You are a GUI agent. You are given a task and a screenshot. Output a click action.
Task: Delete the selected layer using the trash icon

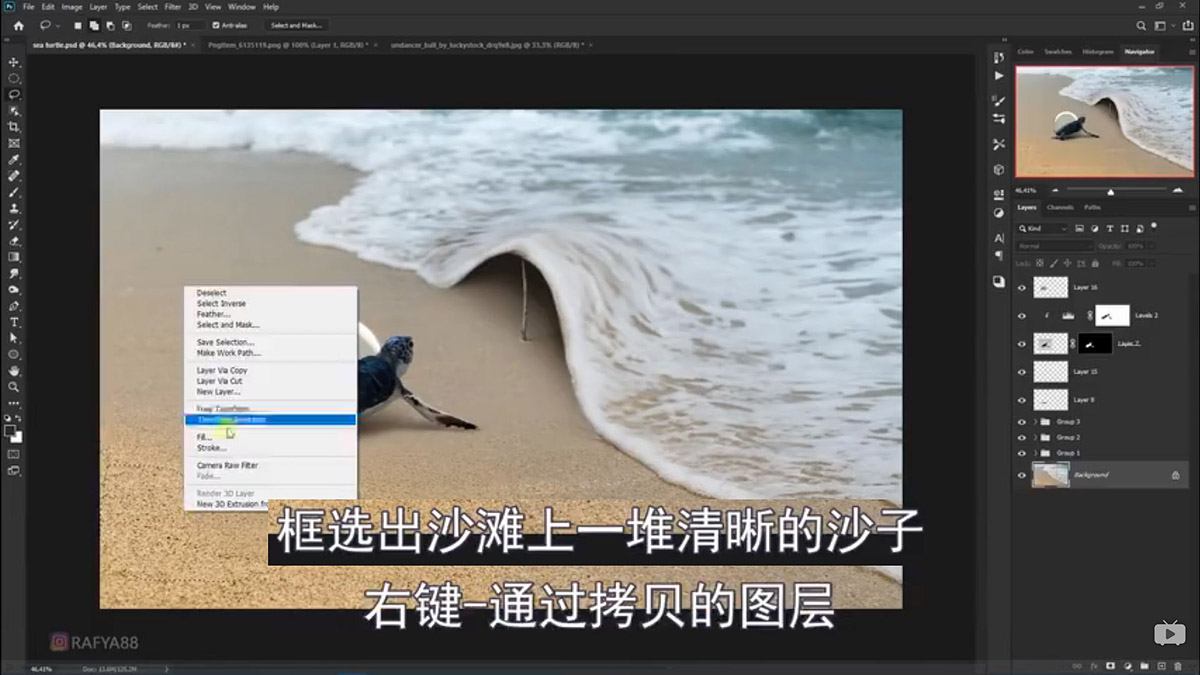coord(1178,664)
